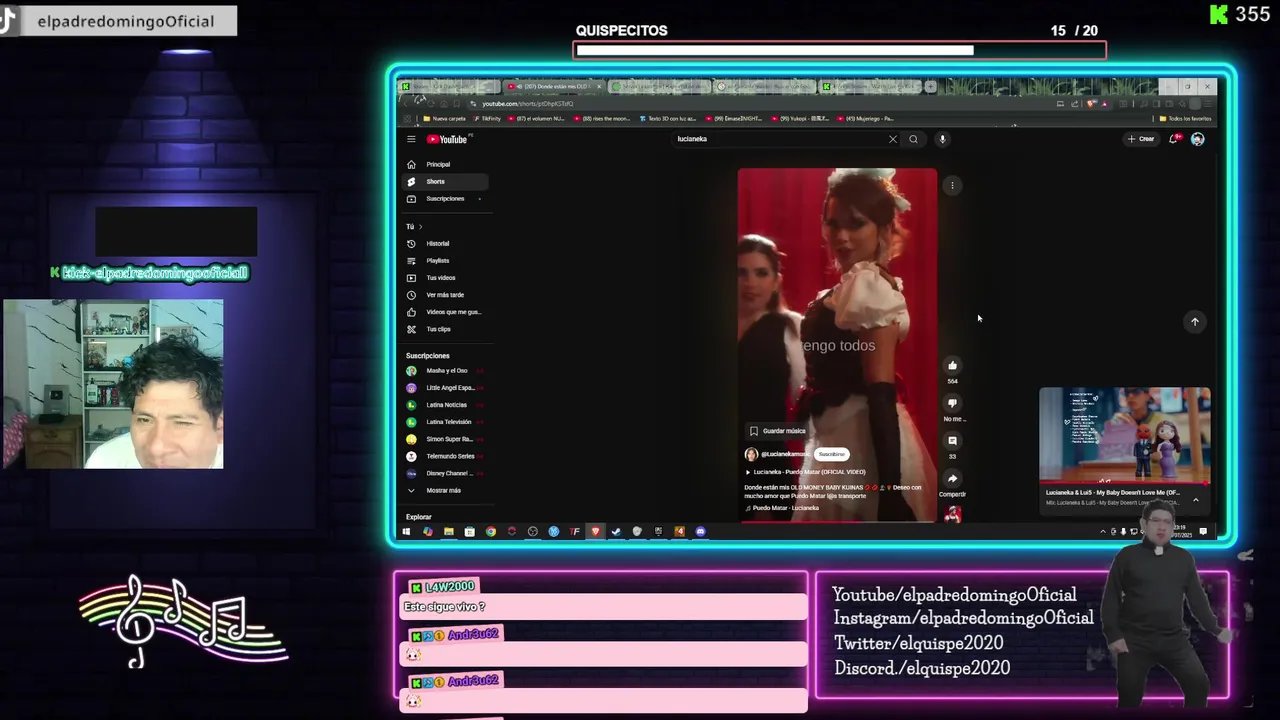Dislike the Short with thumbs-down

click(x=952, y=403)
